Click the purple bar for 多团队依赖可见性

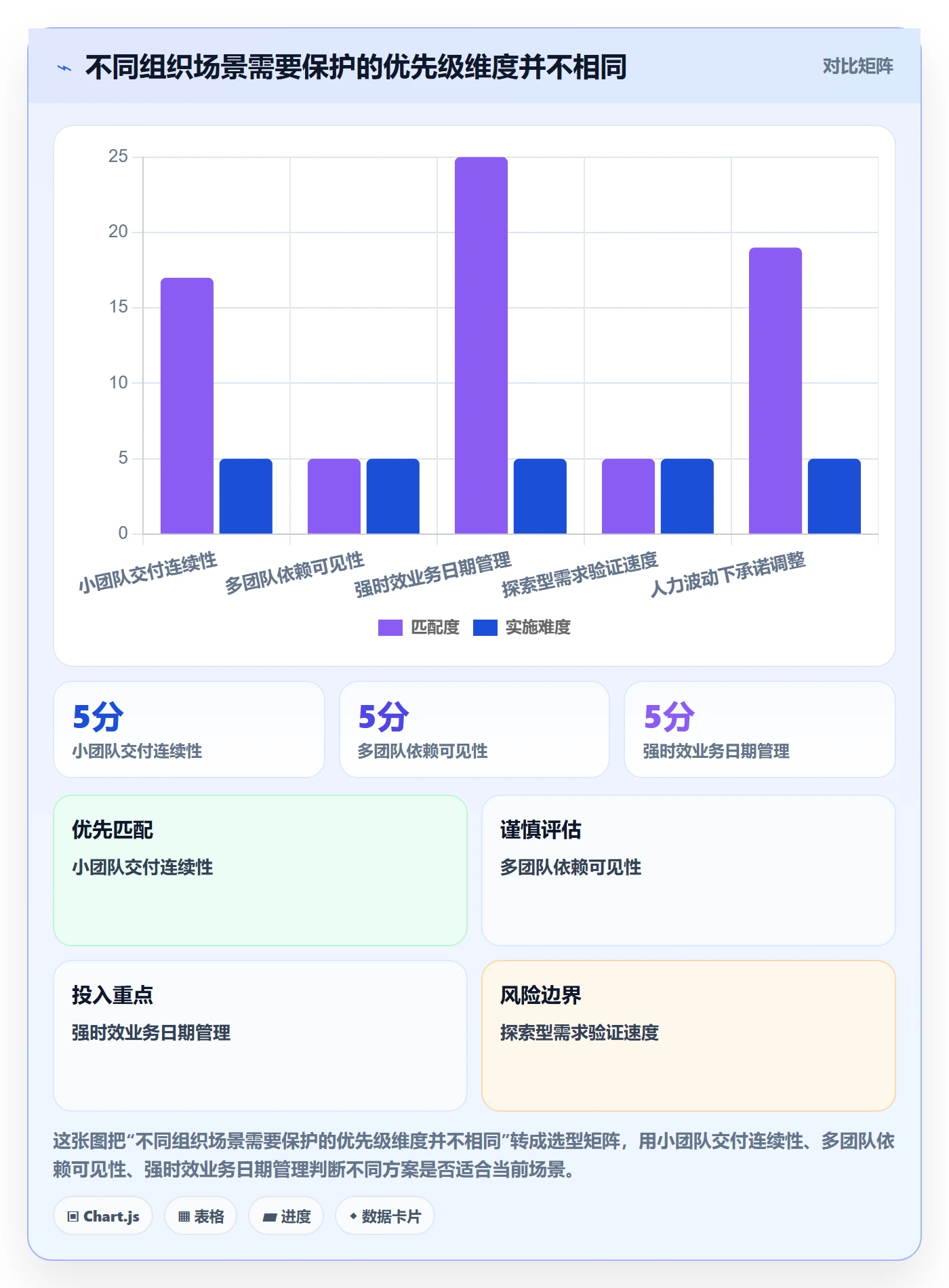(x=334, y=496)
